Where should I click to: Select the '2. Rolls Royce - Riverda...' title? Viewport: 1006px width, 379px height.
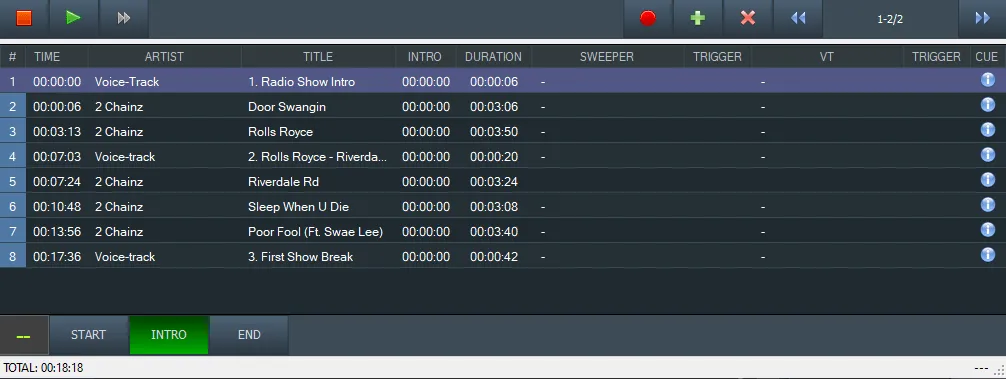pyautogui.click(x=318, y=157)
